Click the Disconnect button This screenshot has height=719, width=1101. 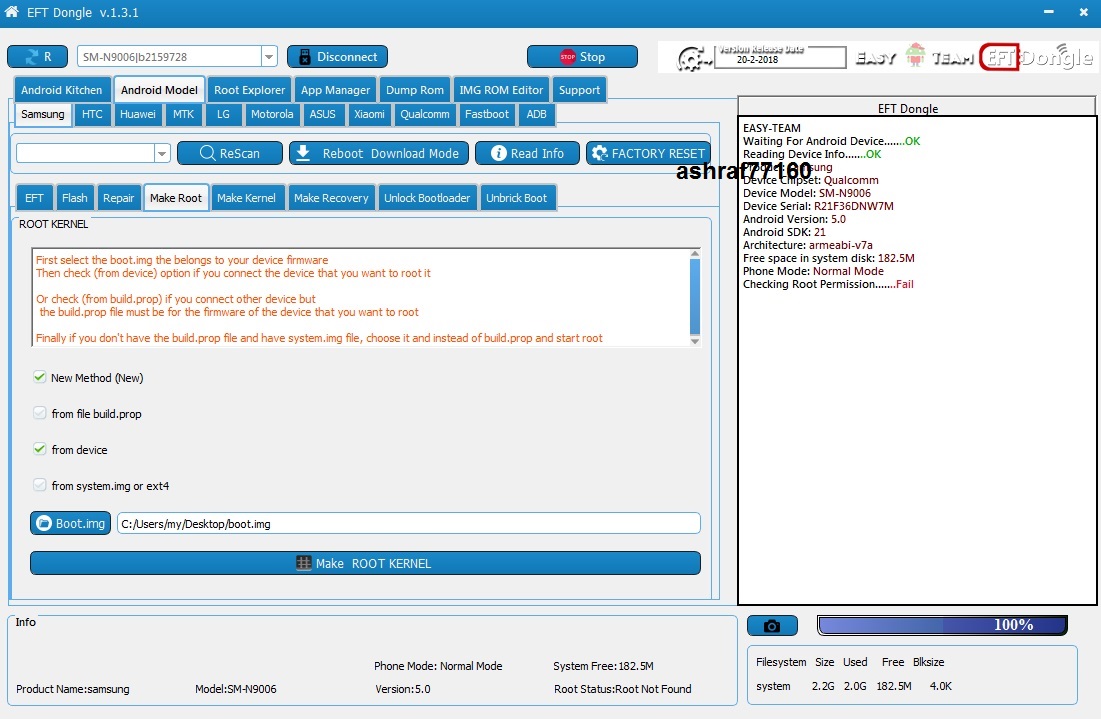(x=337, y=57)
